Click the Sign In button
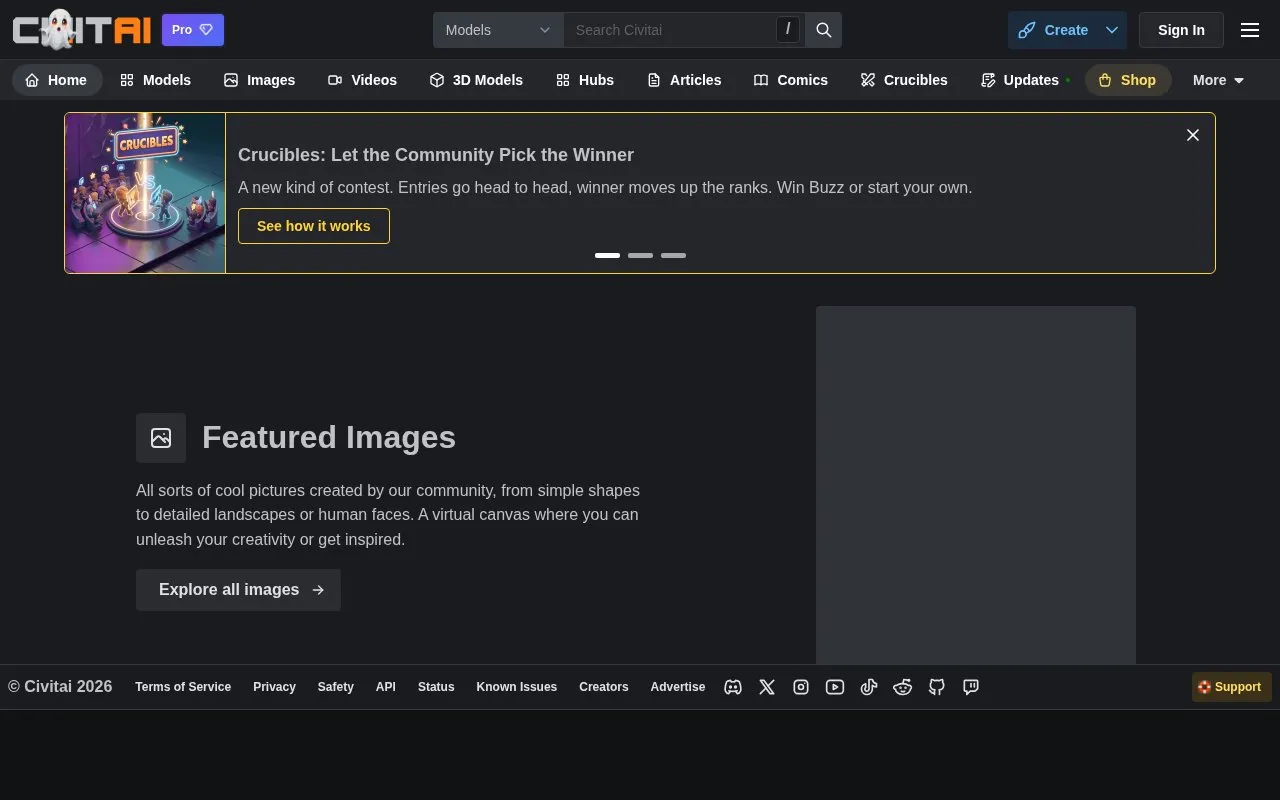The image size is (1280, 800). (1181, 30)
